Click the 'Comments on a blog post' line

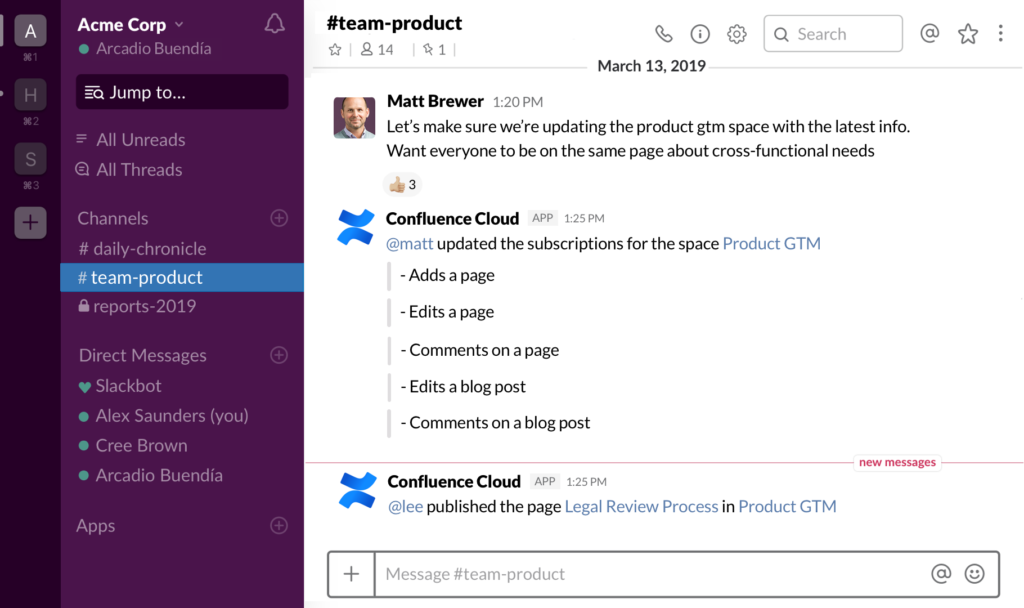(495, 423)
